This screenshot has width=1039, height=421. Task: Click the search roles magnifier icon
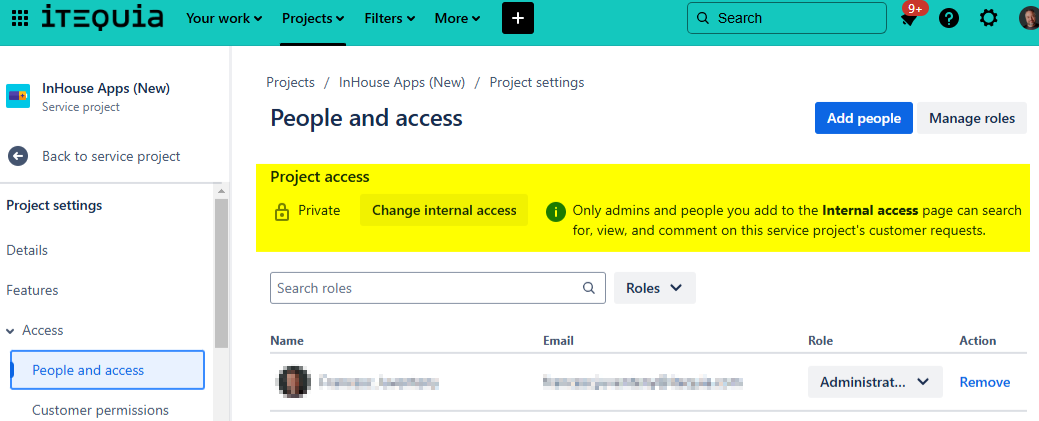[x=588, y=288]
